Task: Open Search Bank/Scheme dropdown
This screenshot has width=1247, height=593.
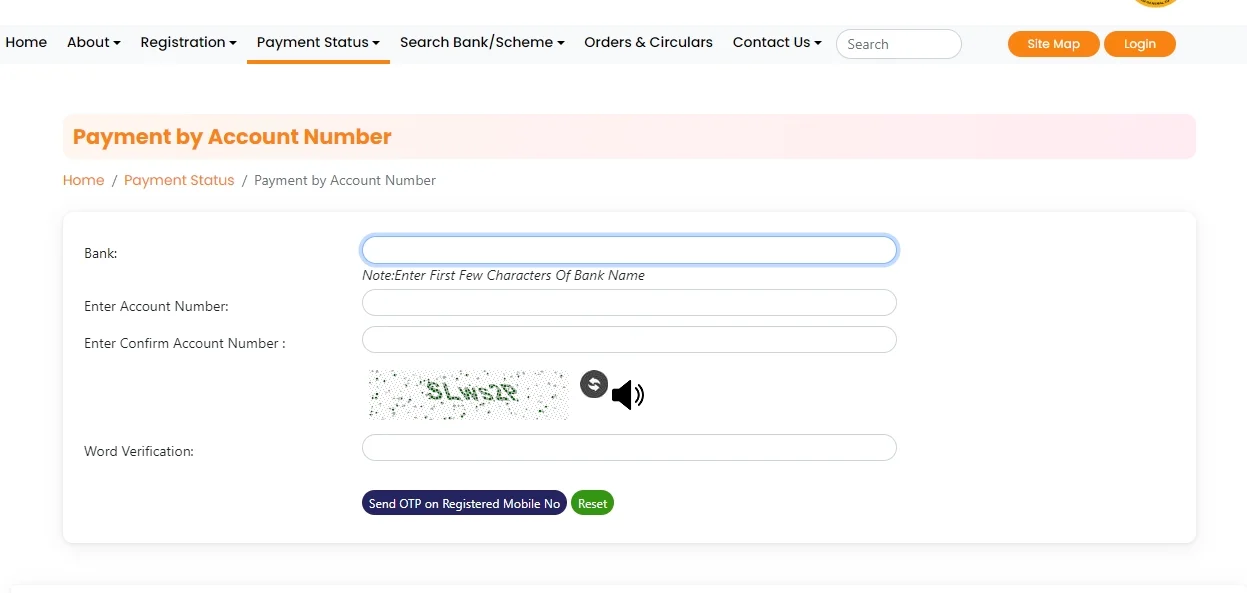Action: (482, 43)
